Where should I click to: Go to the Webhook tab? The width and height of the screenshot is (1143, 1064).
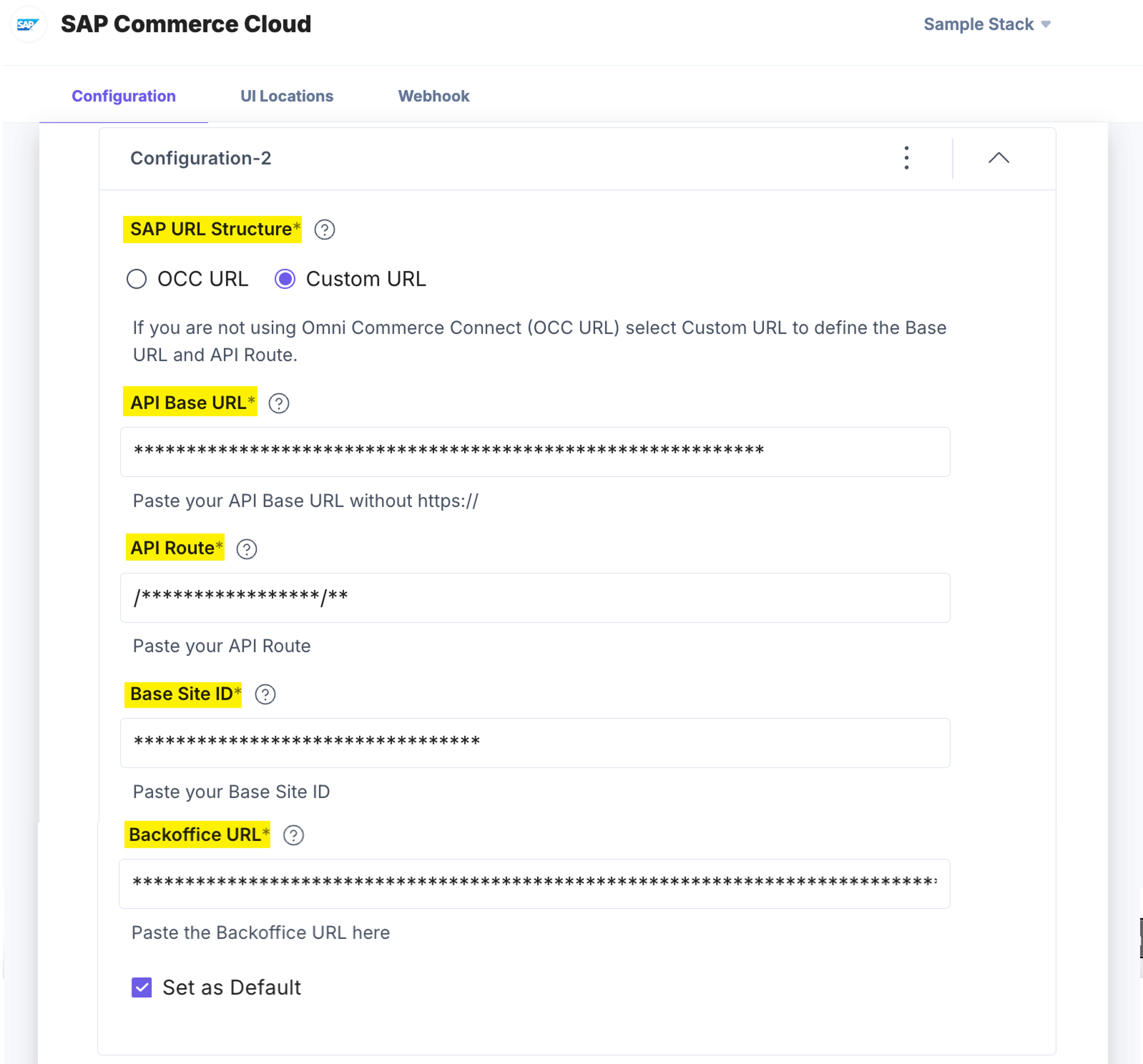434,96
